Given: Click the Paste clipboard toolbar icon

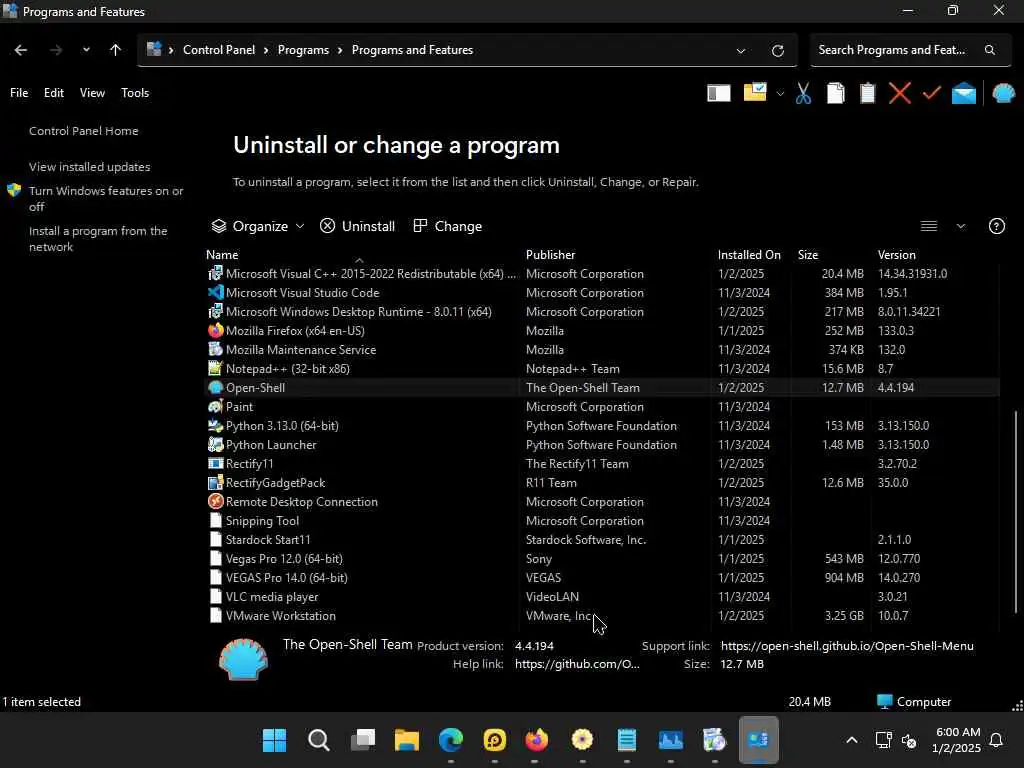Looking at the screenshot, I should click(x=867, y=93).
